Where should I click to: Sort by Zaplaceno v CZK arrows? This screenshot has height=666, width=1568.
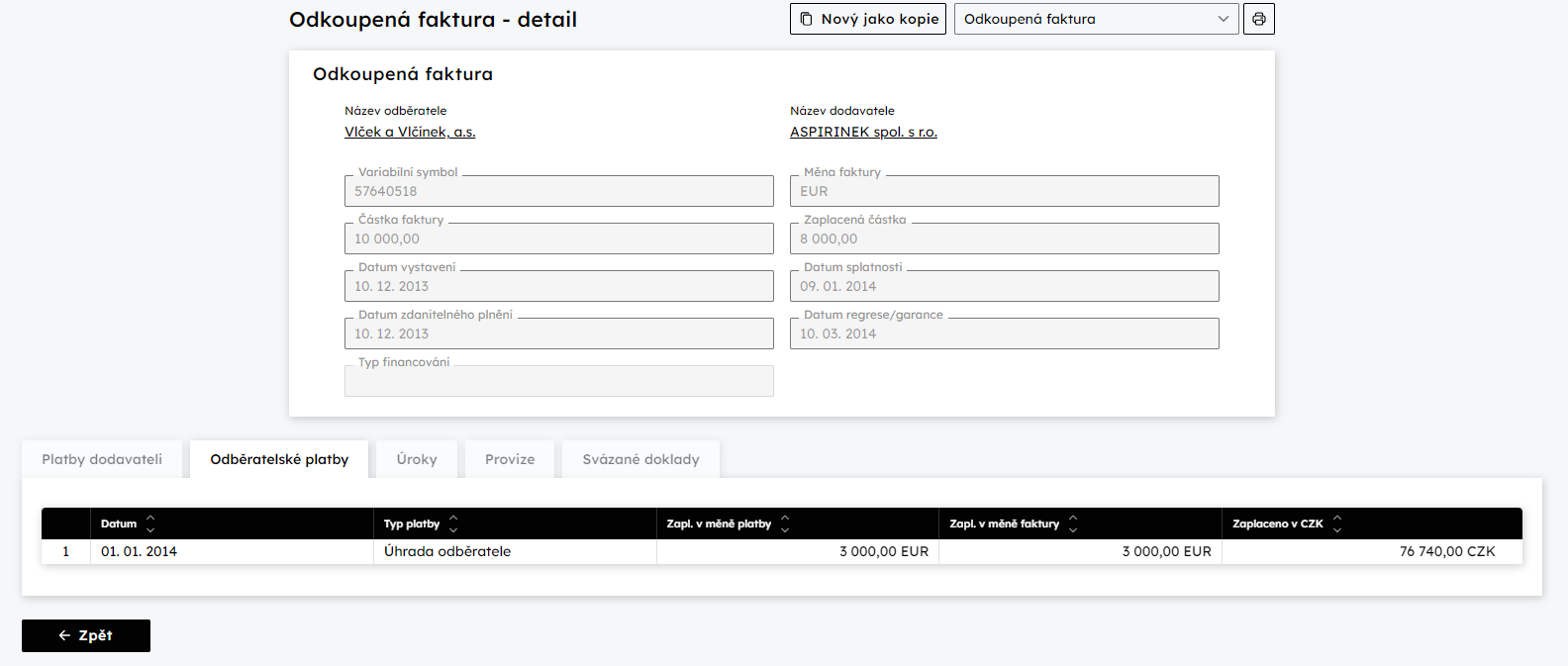point(1337,523)
